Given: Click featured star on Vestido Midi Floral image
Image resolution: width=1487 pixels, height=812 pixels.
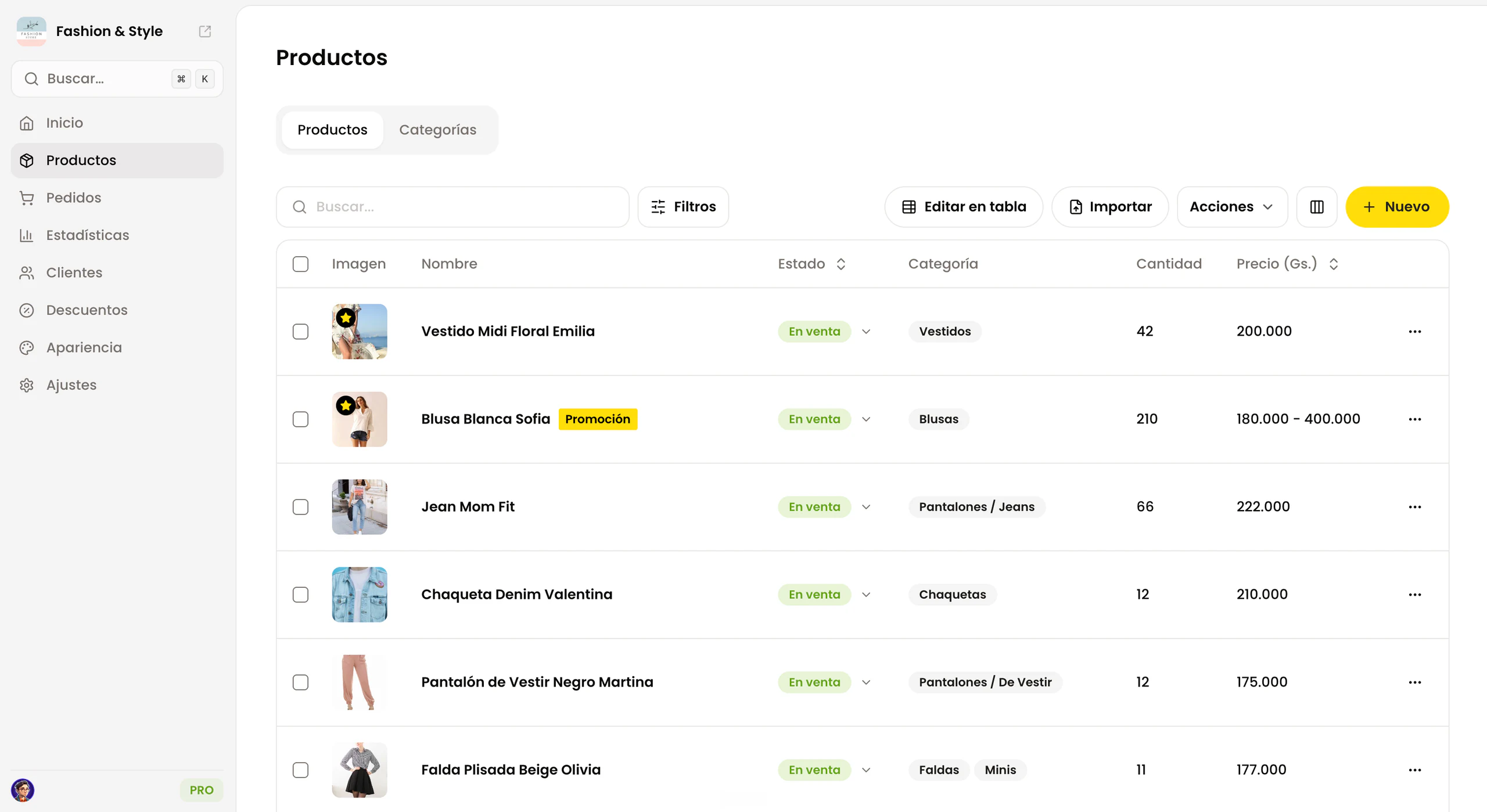Looking at the screenshot, I should click(x=346, y=318).
